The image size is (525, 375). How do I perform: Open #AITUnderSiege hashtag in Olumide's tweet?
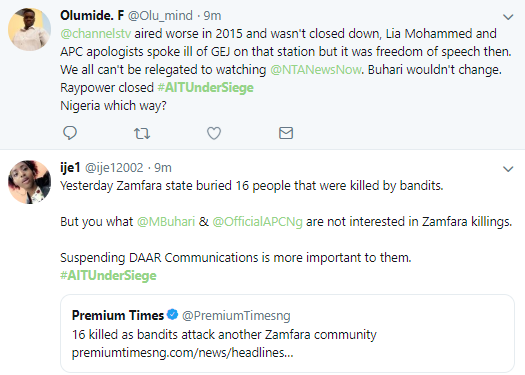pos(206,88)
